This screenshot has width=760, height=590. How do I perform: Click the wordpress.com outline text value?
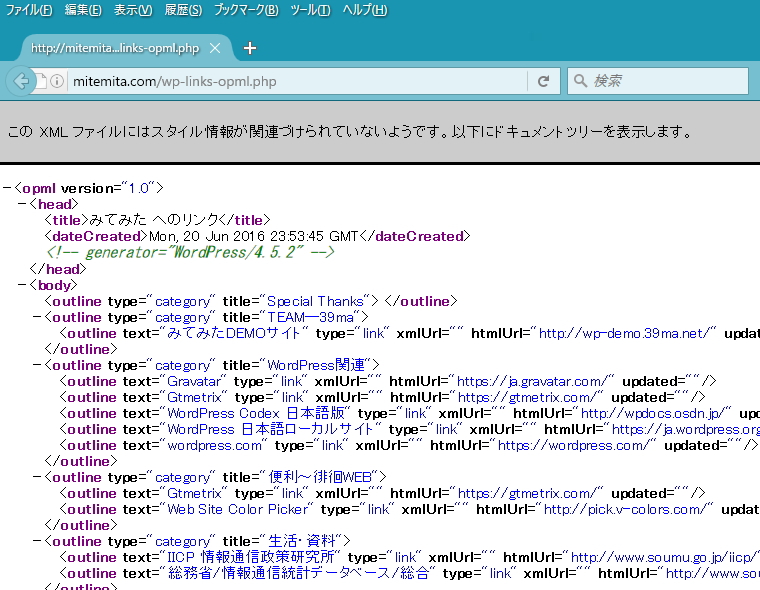point(215,445)
